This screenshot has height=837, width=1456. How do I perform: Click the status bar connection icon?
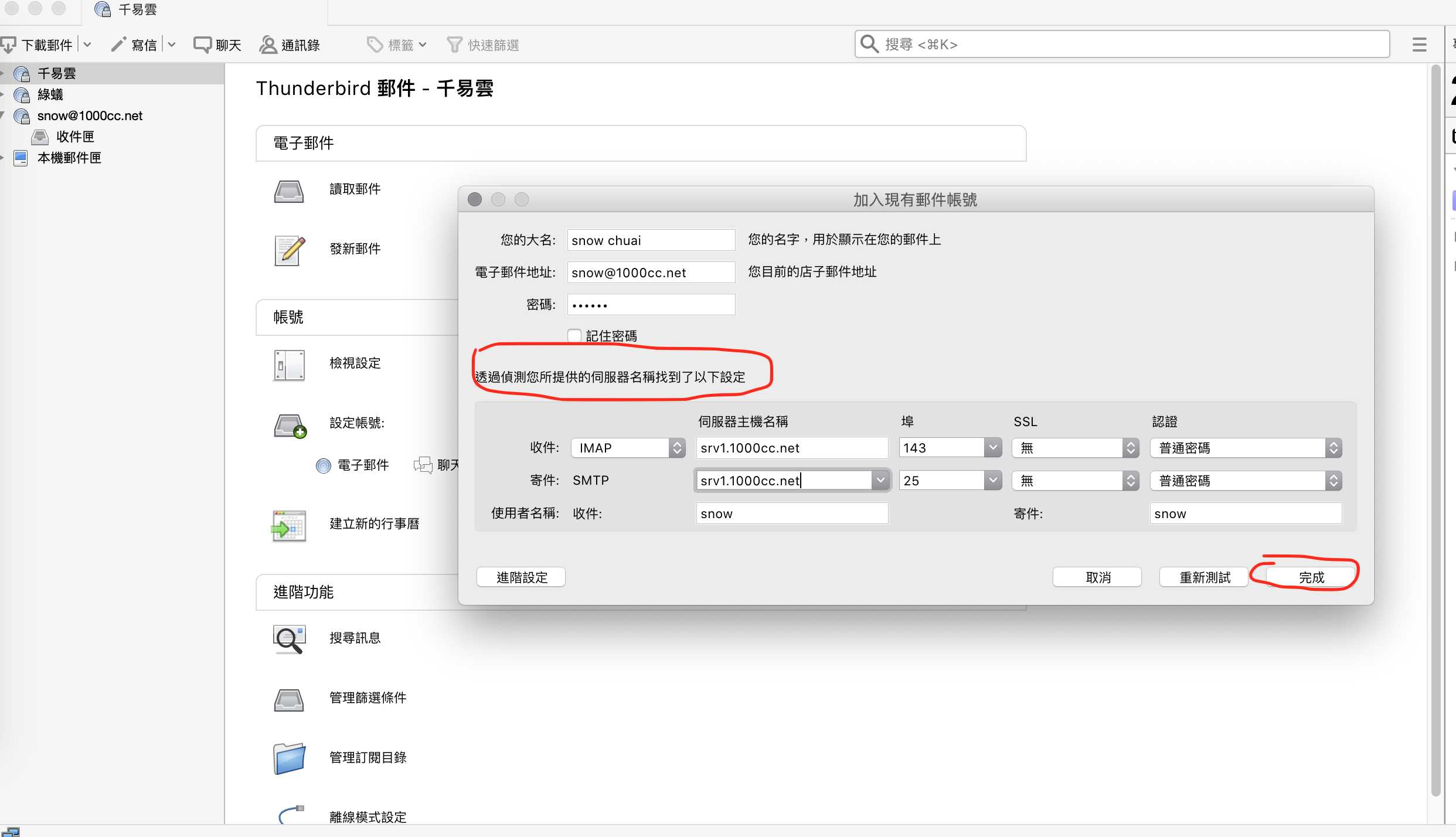(10, 832)
